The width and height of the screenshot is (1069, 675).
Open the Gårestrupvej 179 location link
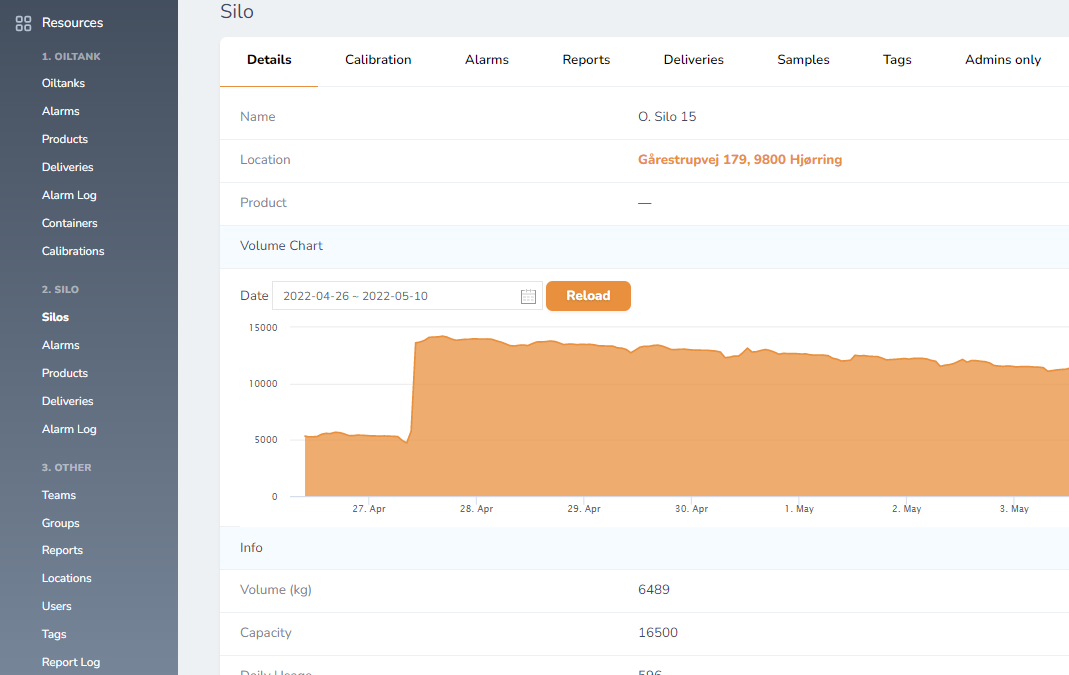coord(740,160)
